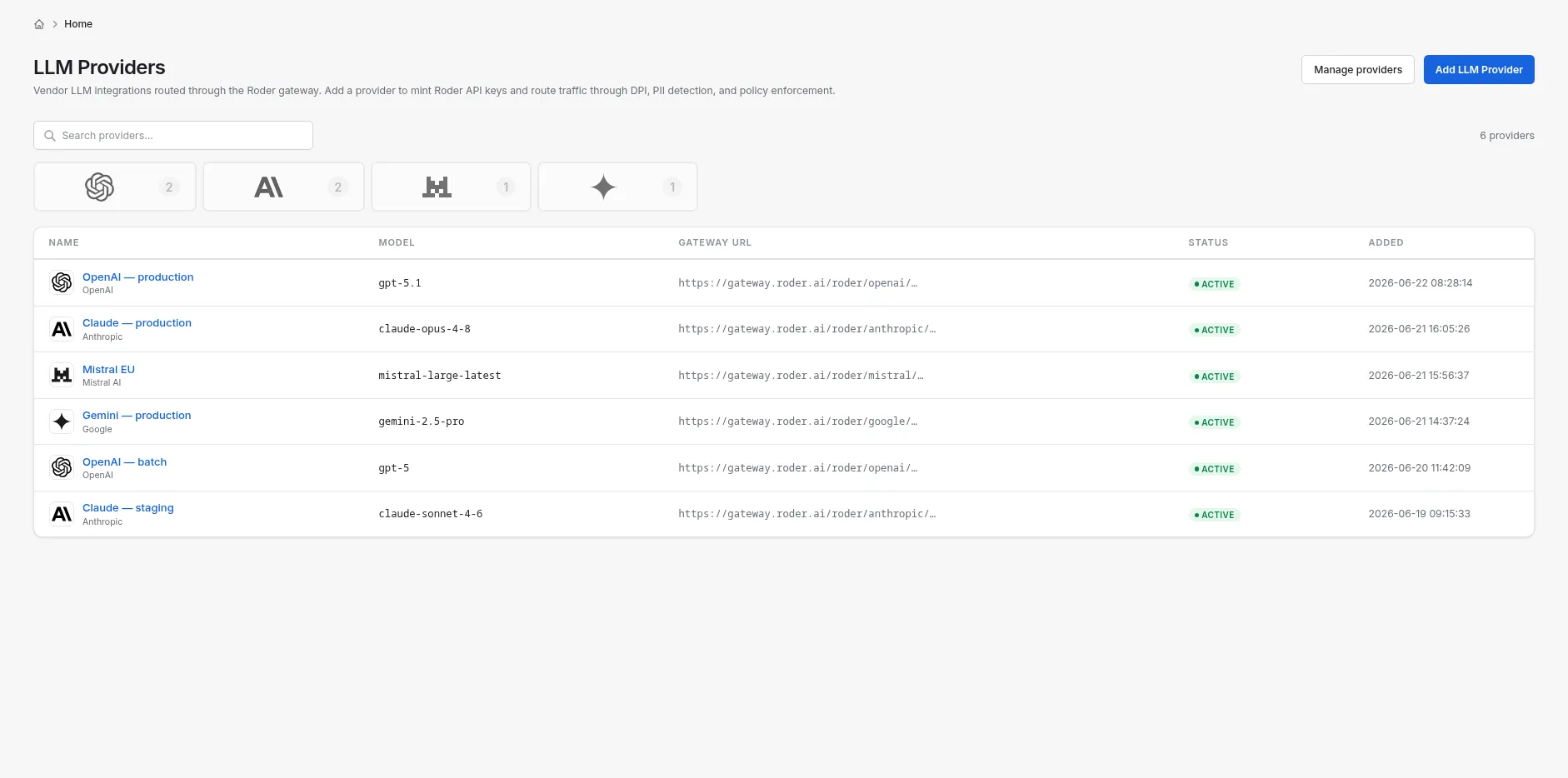Open the OpenAI — production provider
1568x778 pixels.
point(137,277)
